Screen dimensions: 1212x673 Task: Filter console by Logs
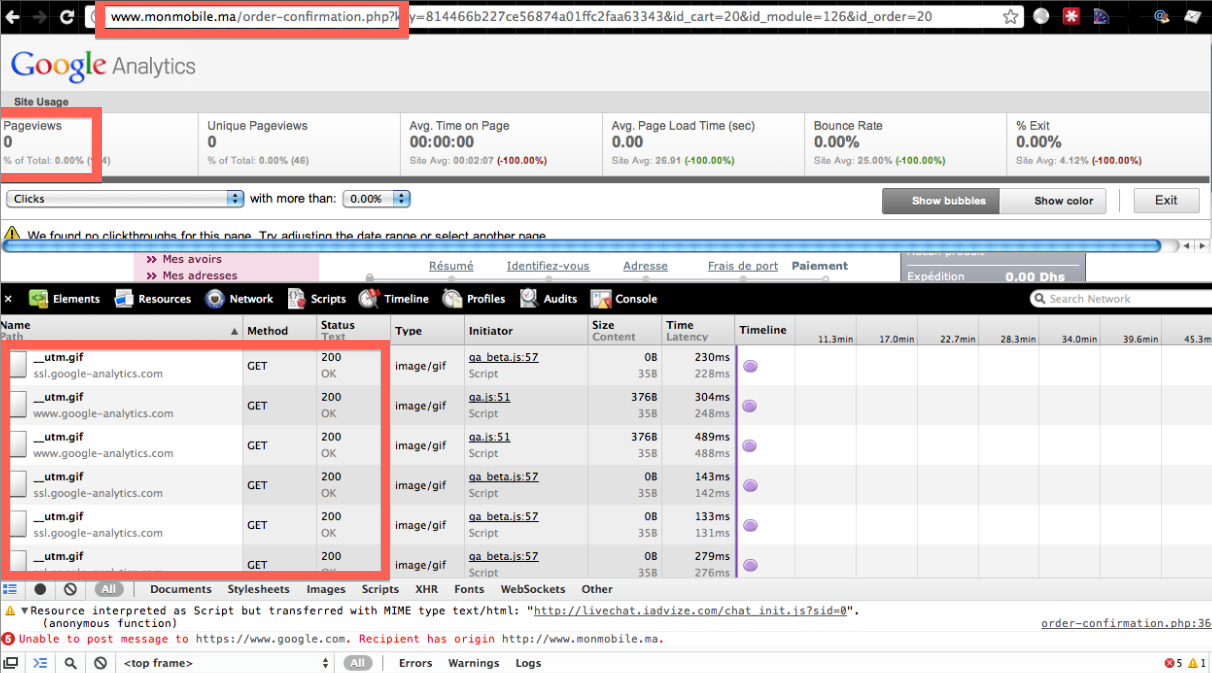click(x=529, y=663)
